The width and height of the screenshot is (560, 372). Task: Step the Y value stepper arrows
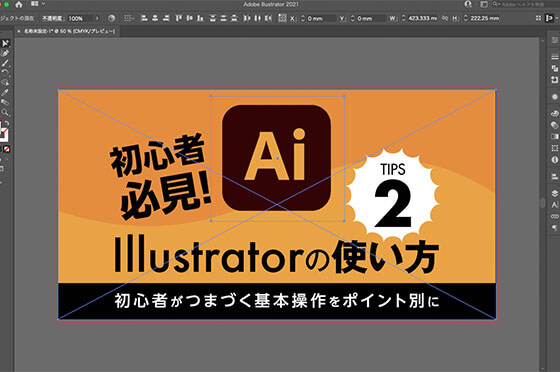pos(353,18)
